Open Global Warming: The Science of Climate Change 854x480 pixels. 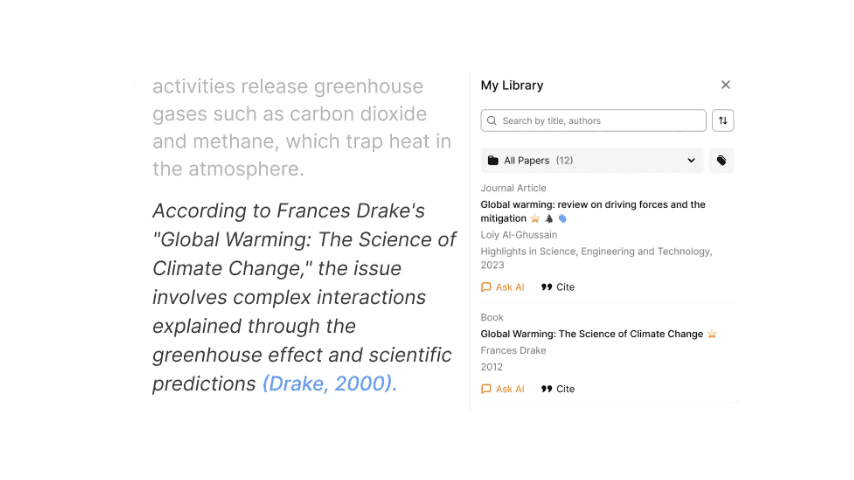pyautogui.click(x=591, y=334)
